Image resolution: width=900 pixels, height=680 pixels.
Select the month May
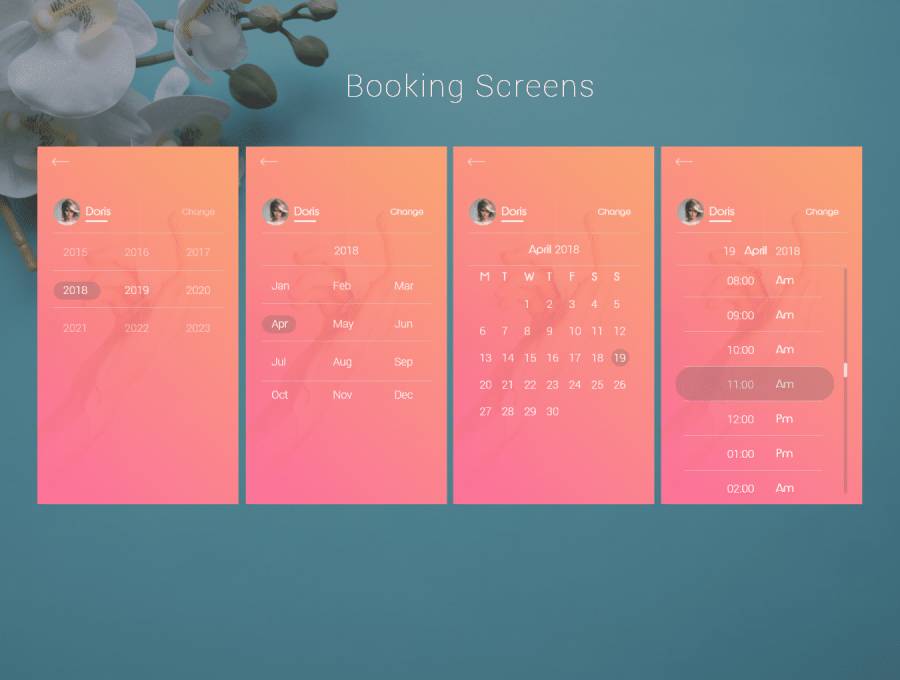coord(343,324)
